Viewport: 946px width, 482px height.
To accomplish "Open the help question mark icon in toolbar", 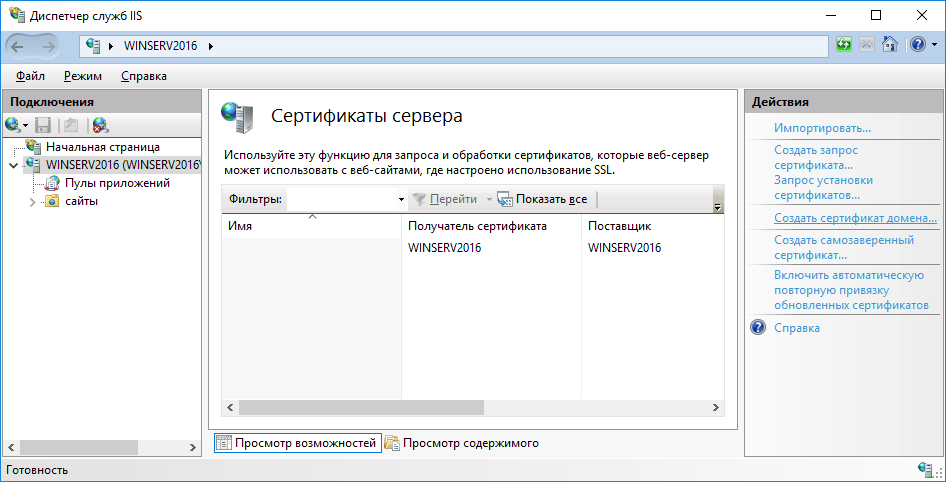I will tap(917, 45).
